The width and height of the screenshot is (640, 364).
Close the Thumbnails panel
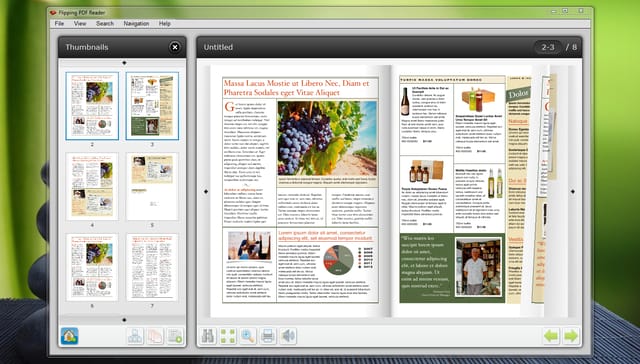point(175,47)
